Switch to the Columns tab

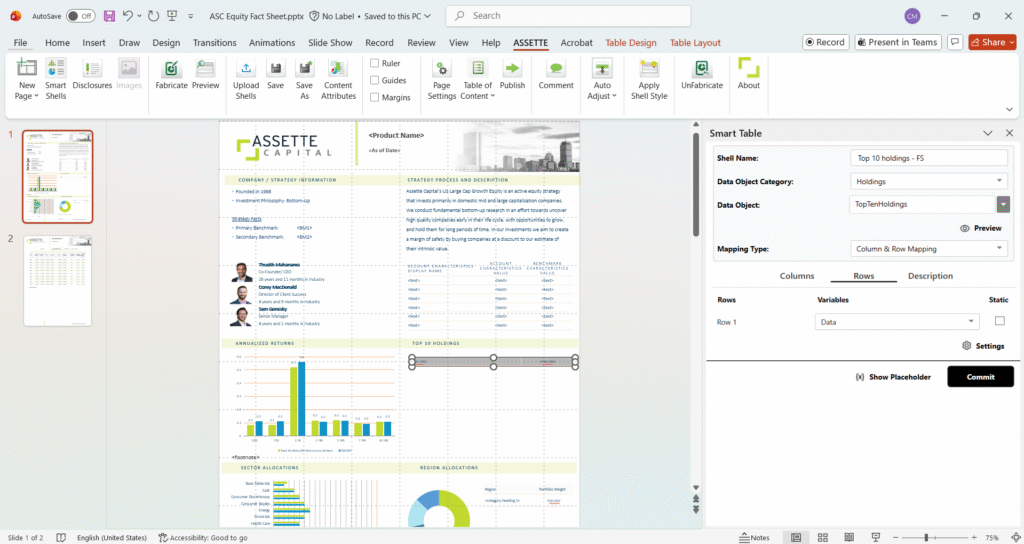(797, 276)
